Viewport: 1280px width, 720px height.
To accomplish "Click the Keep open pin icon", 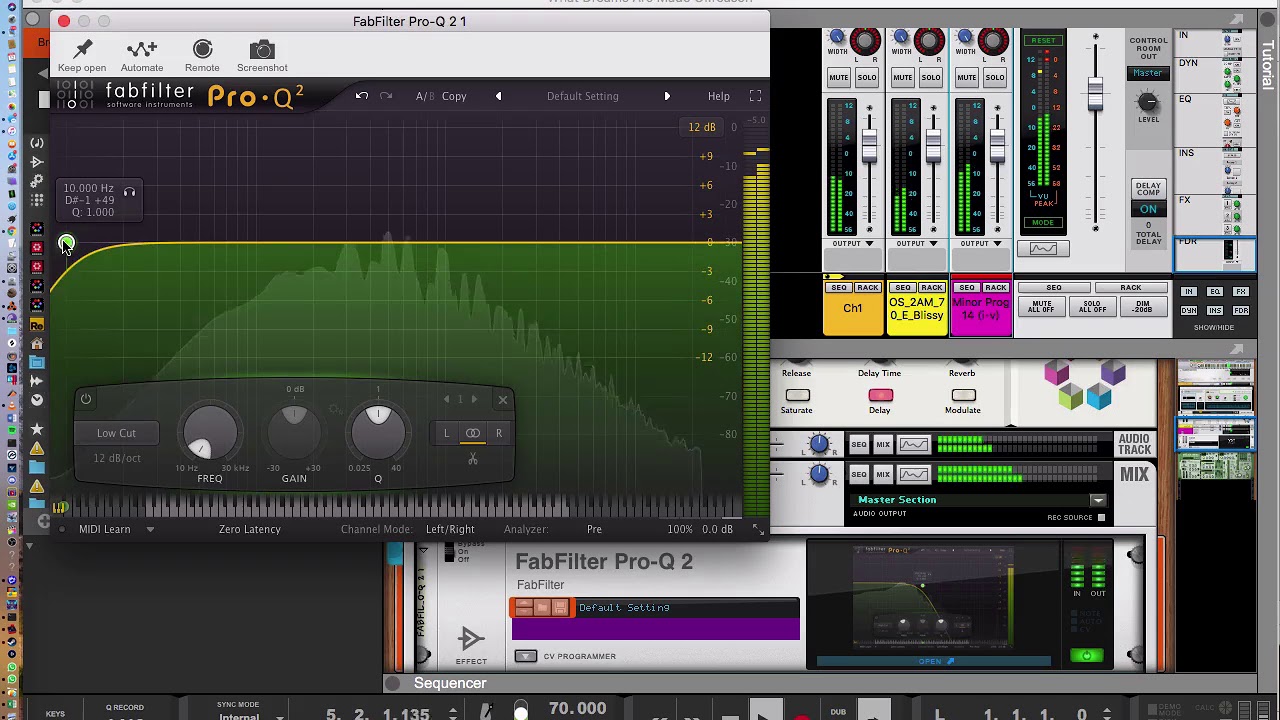I will [83, 49].
